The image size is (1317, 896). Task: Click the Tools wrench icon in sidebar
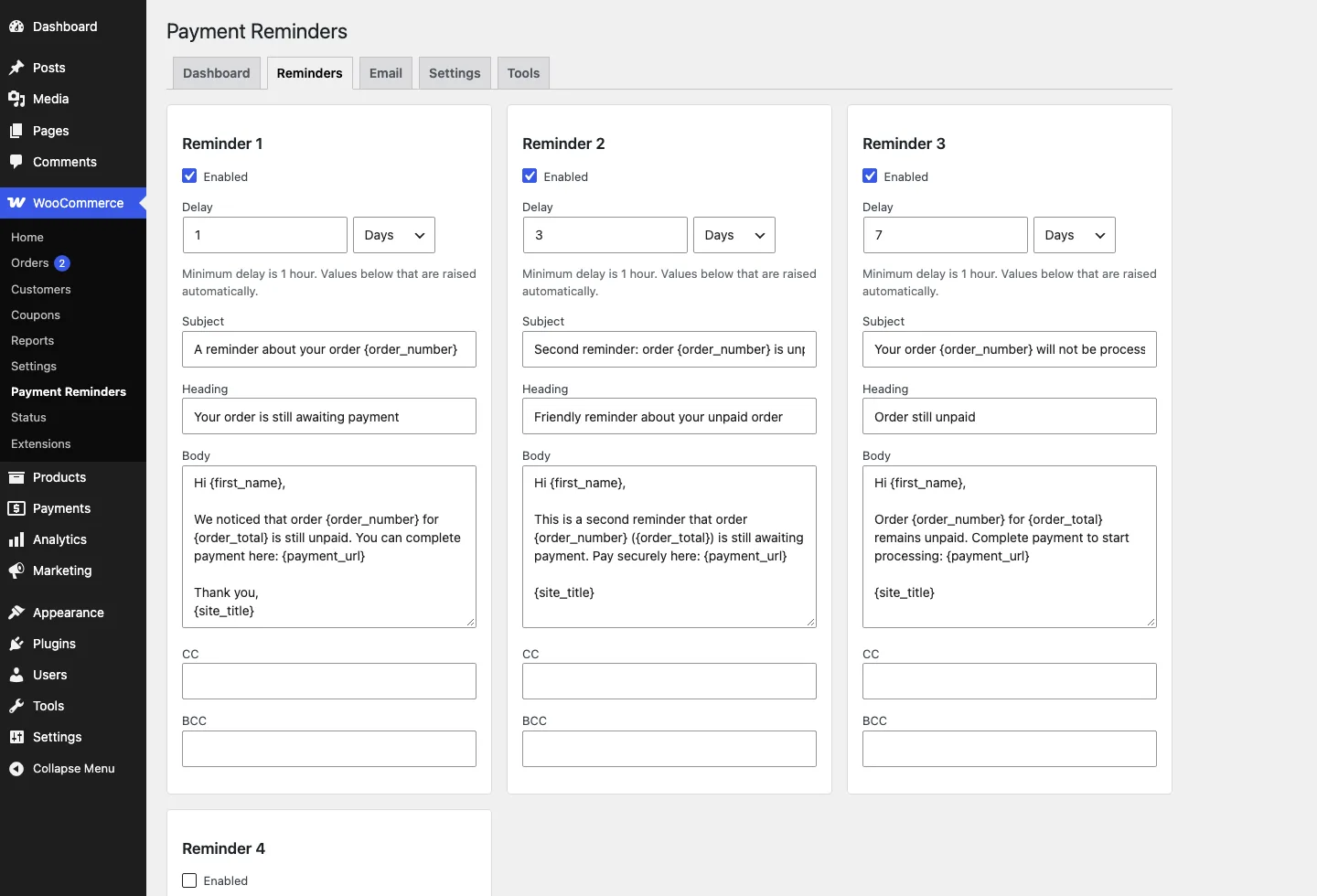click(16, 706)
